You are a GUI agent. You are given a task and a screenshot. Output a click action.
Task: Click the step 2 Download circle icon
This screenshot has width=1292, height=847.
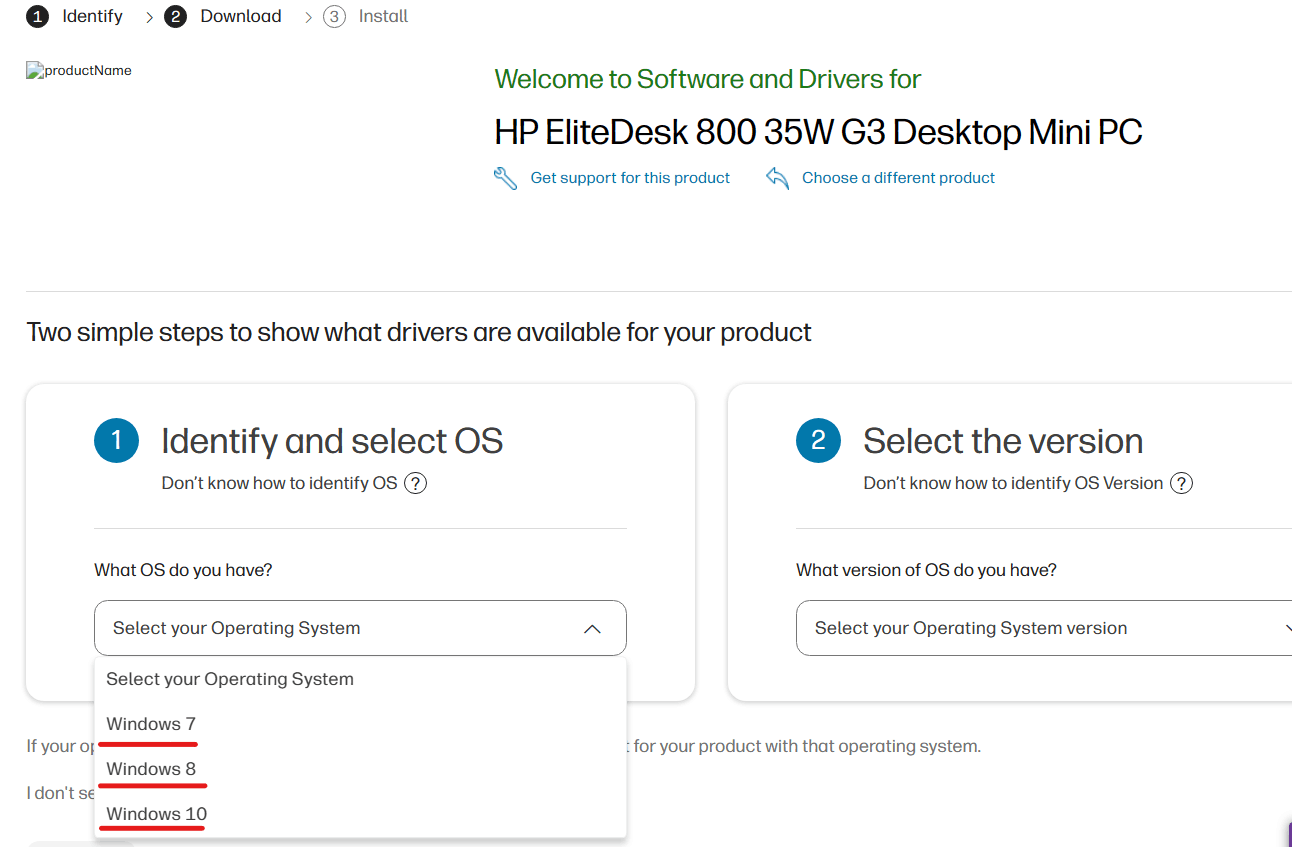point(175,16)
